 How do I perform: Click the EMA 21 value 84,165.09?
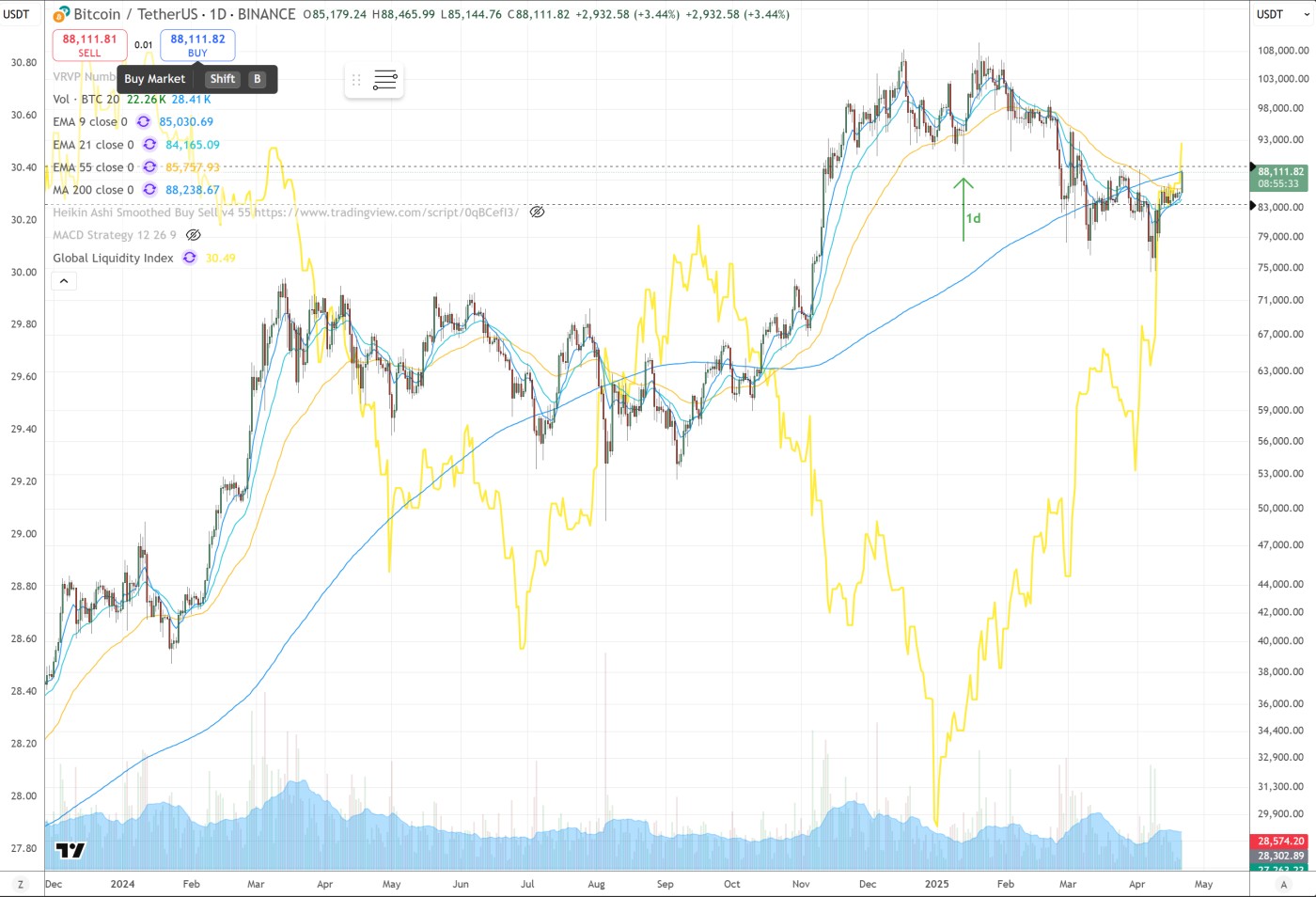[193, 145]
